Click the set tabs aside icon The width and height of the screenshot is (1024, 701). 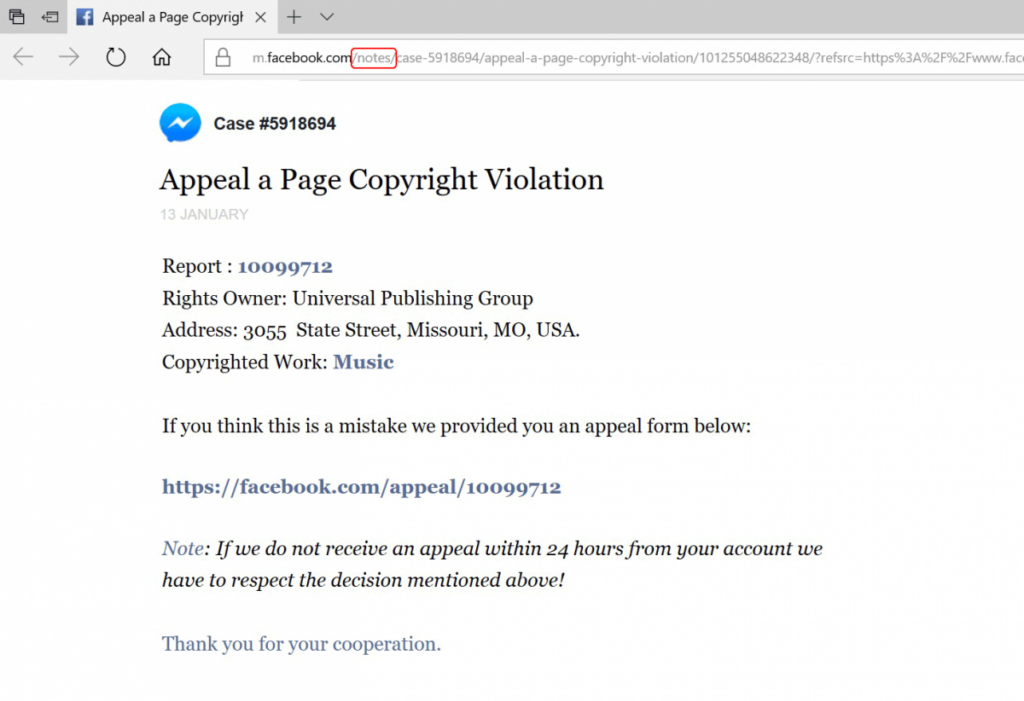click(50, 17)
